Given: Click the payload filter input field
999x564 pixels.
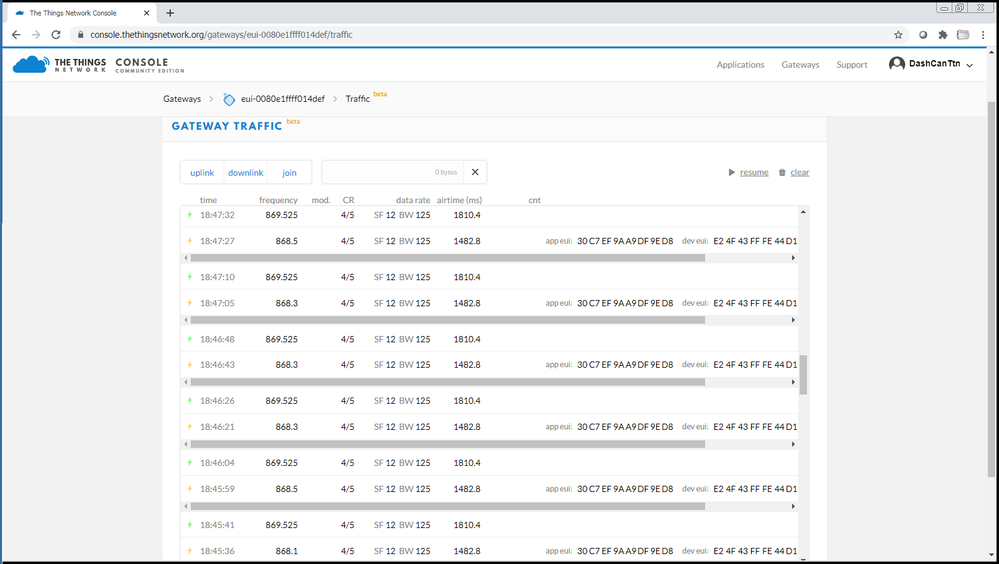Looking at the screenshot, I should tap(392, 172).
